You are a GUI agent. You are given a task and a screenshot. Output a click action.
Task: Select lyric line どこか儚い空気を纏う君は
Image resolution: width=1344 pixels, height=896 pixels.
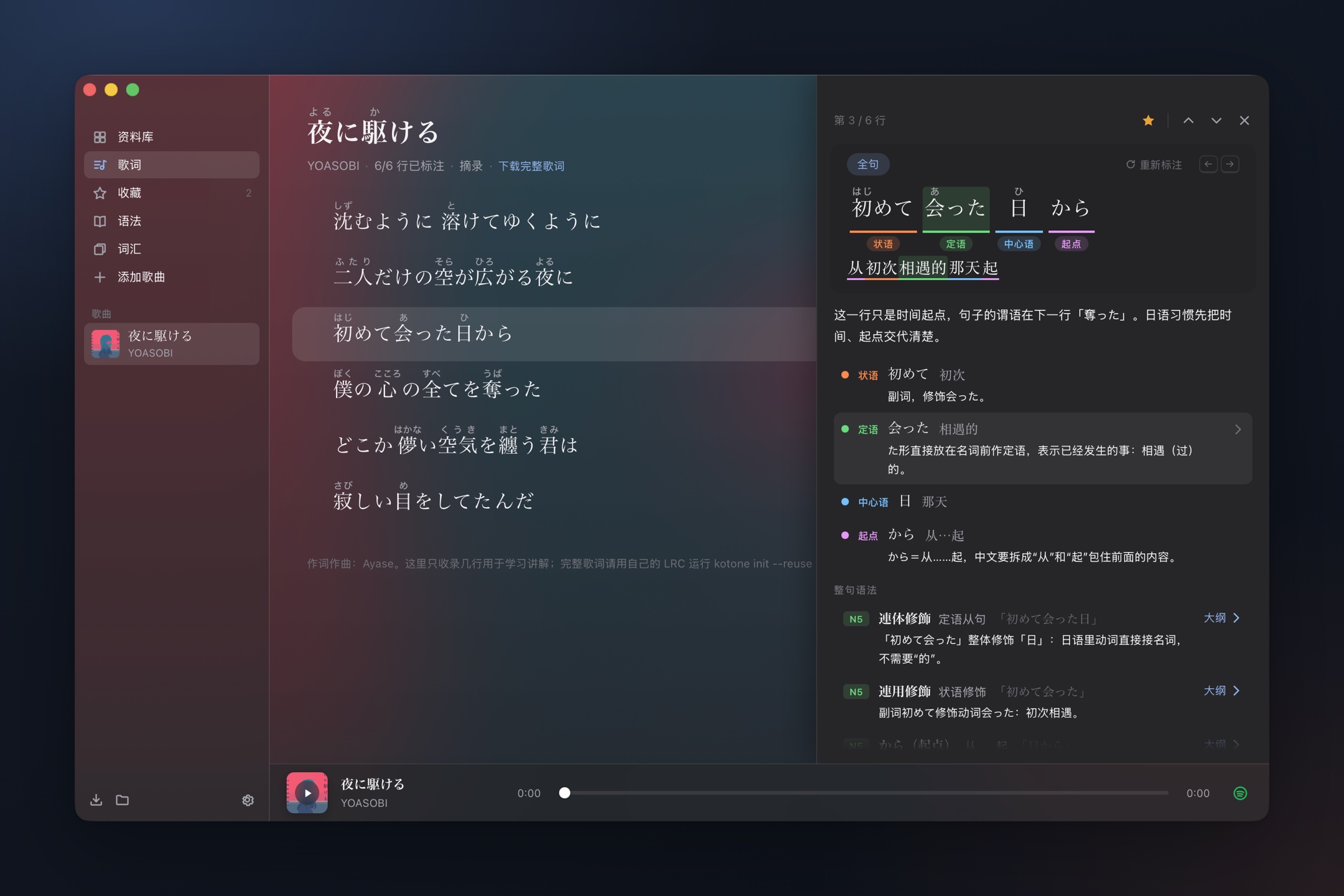(456, 441)
